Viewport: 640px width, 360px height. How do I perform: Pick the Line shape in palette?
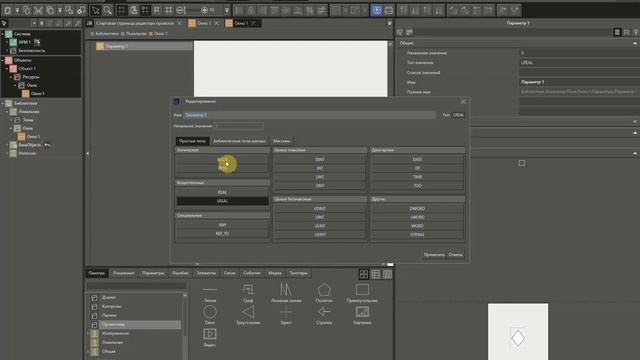210,293
